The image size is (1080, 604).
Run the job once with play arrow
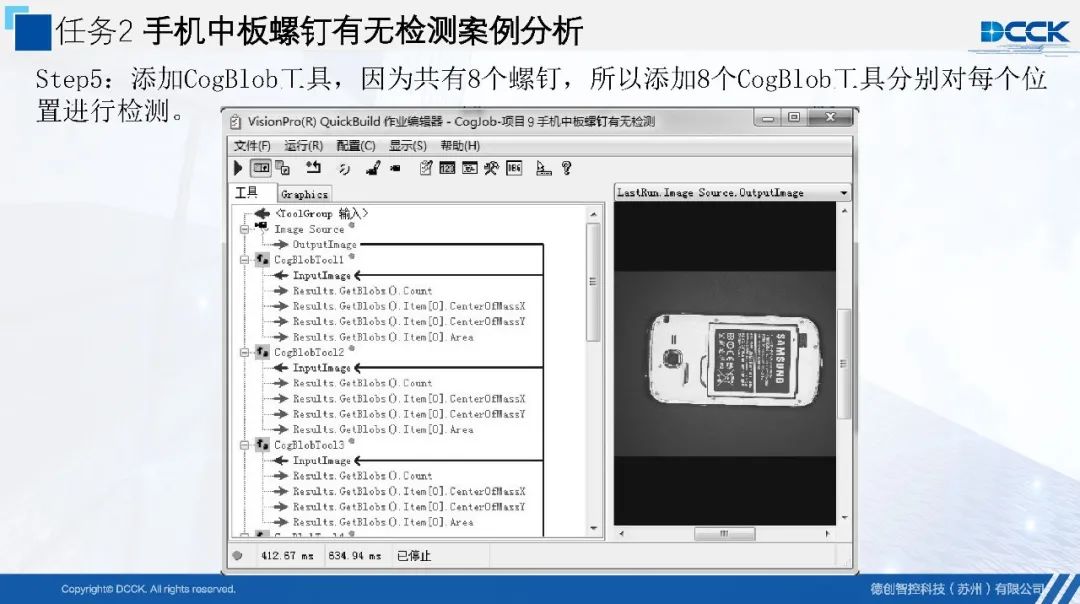[x=238, y=168]
